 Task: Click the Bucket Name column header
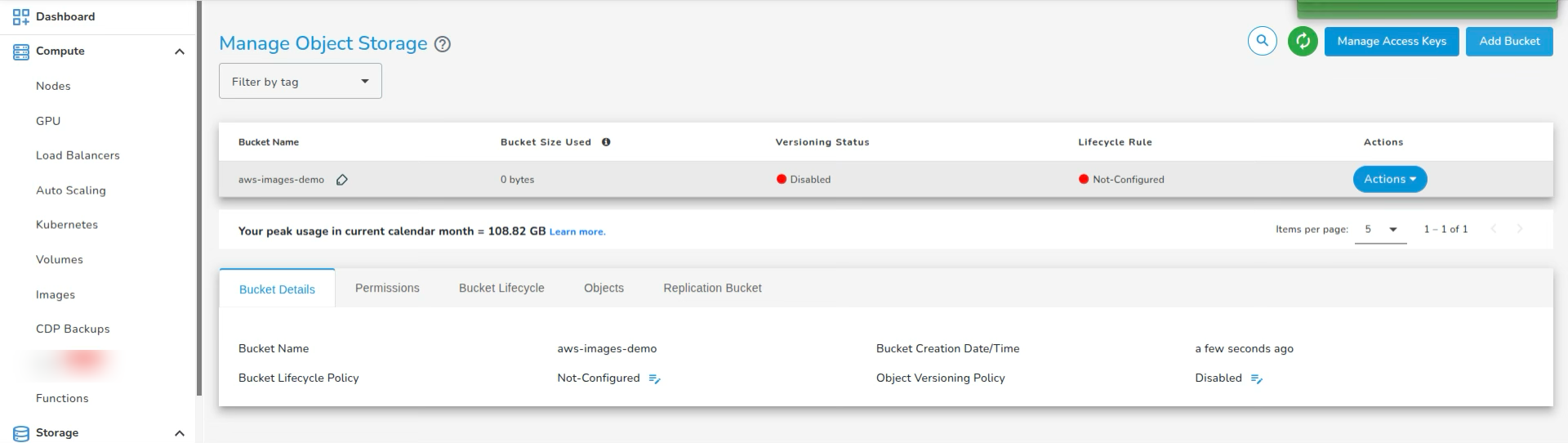tap(269, 142)
